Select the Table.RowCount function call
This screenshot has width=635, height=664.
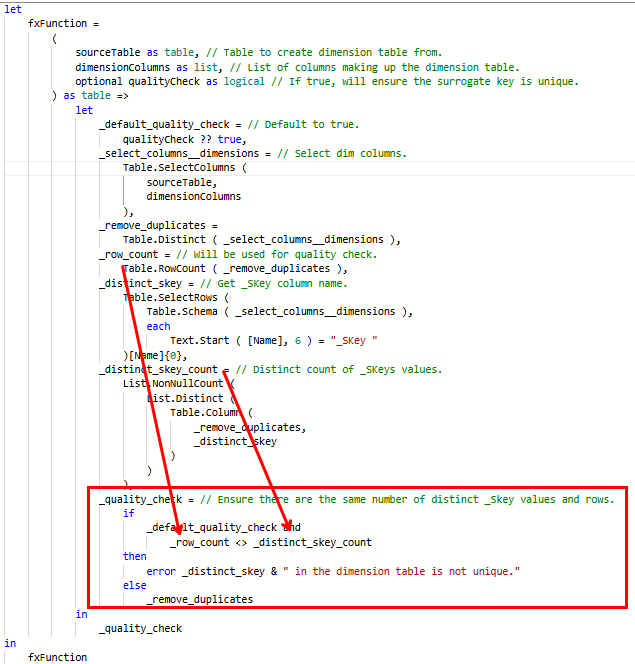[167, 268]
